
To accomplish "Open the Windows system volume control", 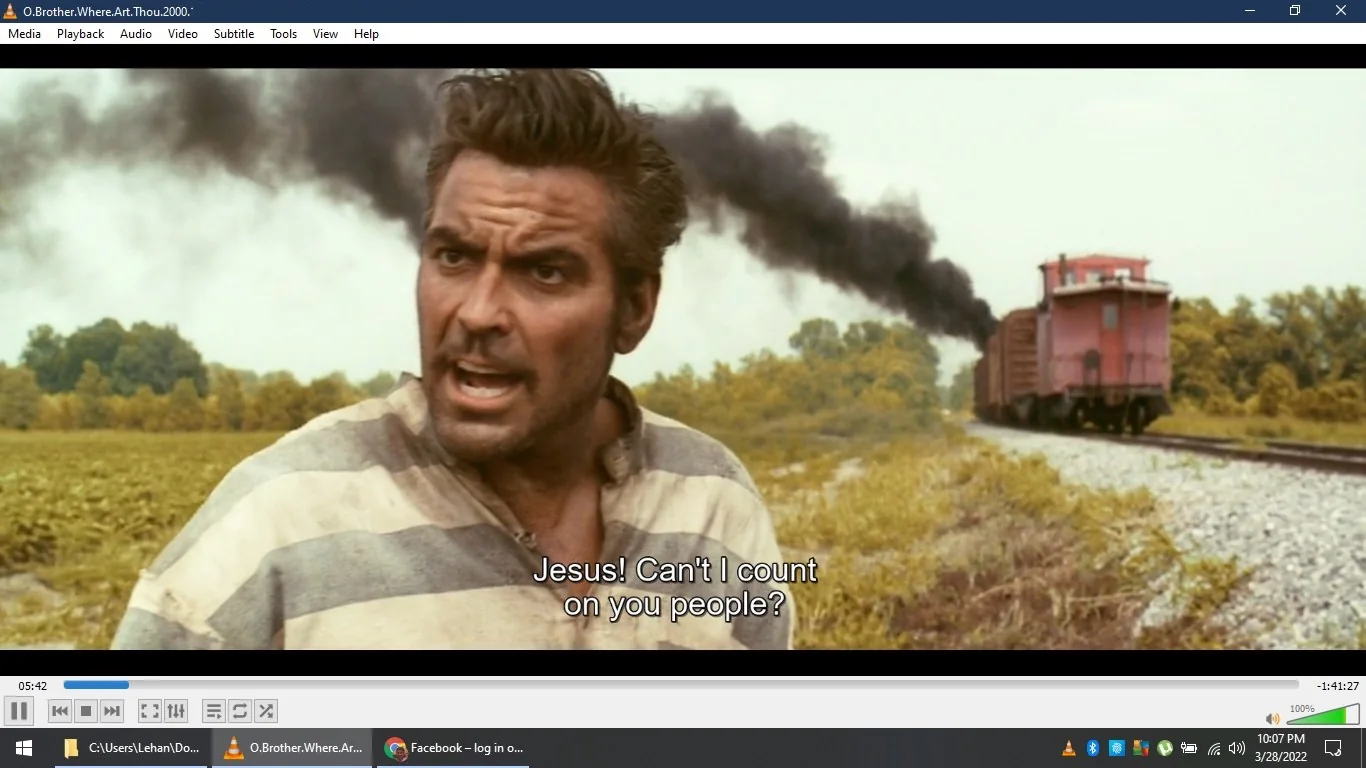I will click(x=1237, y=748).
